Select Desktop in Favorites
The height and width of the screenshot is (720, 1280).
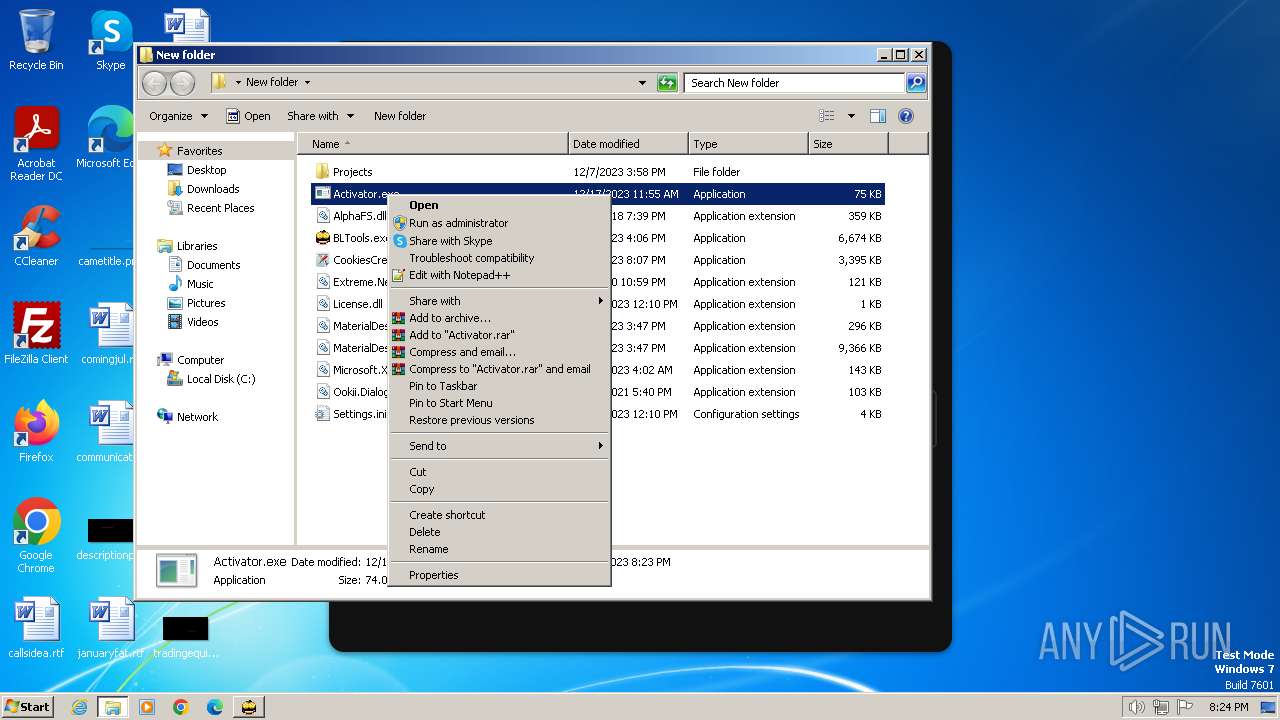coord(206,170)
